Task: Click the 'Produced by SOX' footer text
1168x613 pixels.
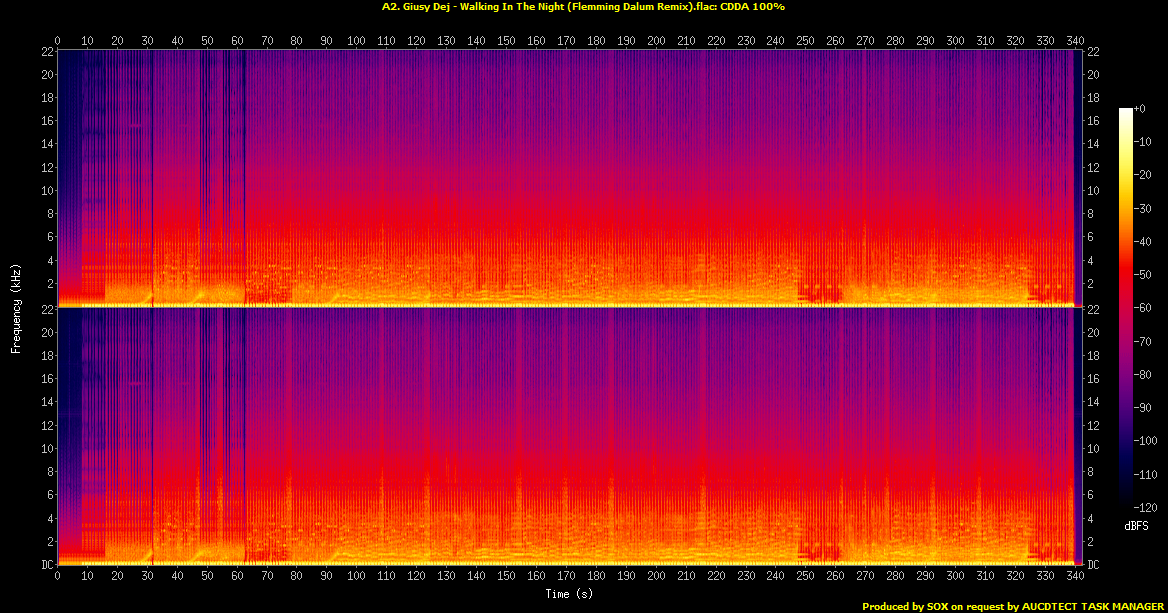Action: coord(1012,606)
